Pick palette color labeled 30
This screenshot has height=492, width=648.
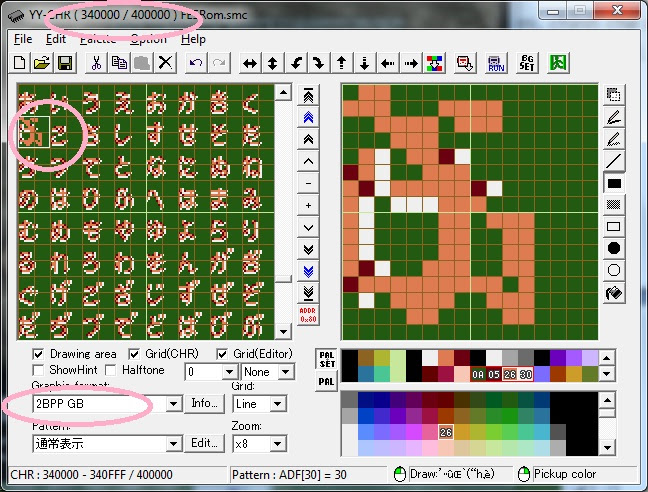click(526, 374)
